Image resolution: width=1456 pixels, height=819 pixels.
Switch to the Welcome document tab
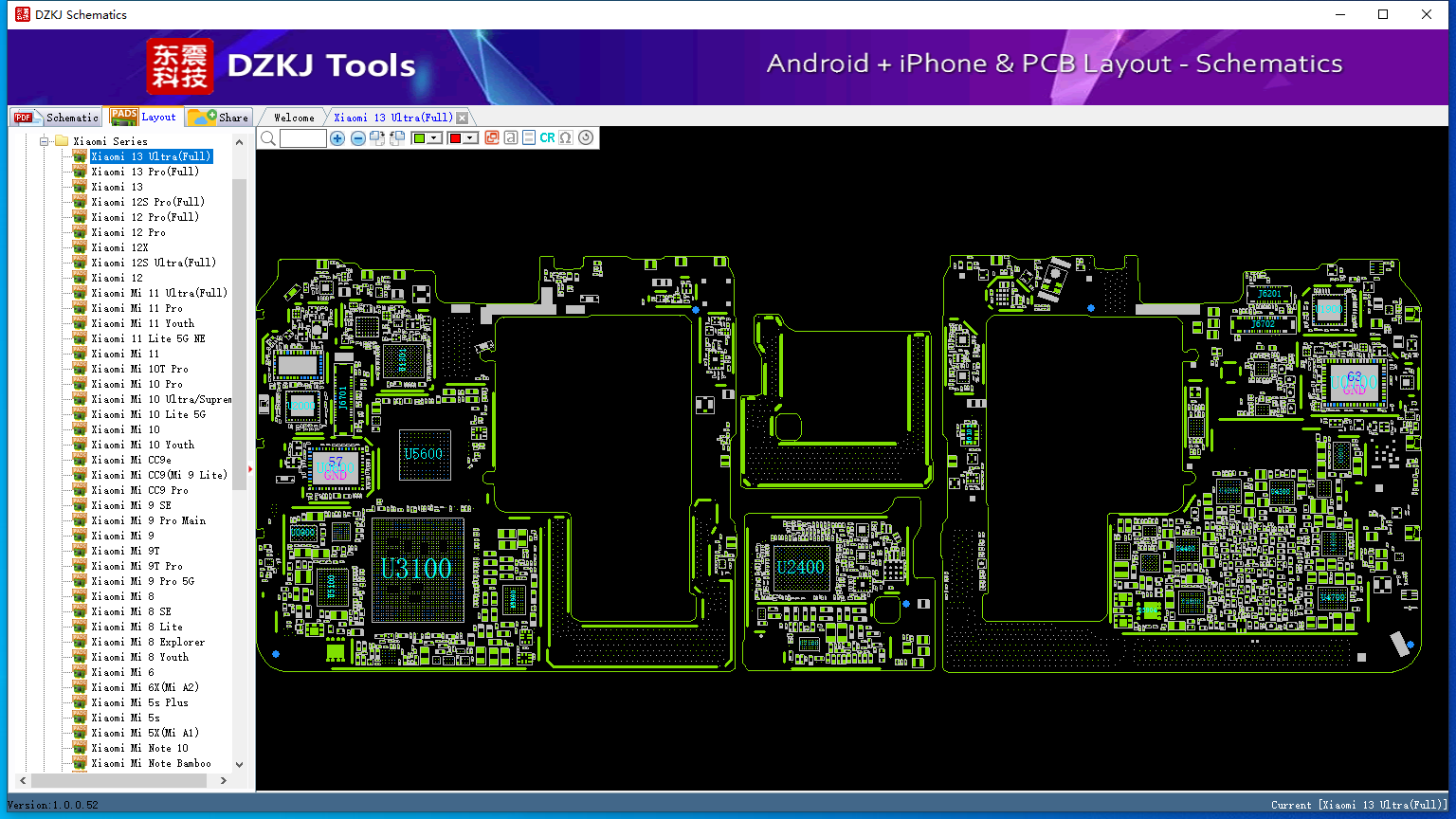(x=294, y=118)
